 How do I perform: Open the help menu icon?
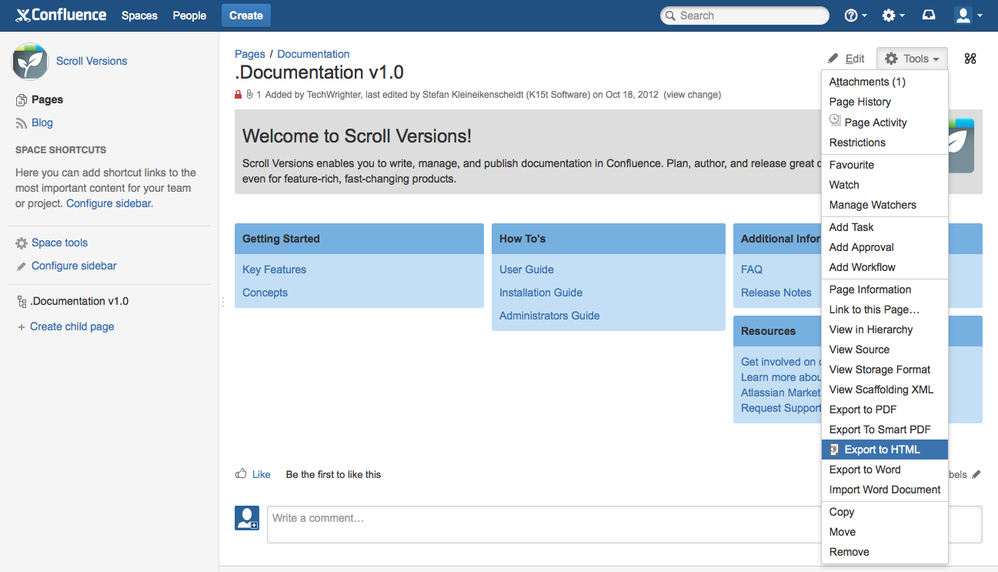pyautogui.click(x=855, y=15)
